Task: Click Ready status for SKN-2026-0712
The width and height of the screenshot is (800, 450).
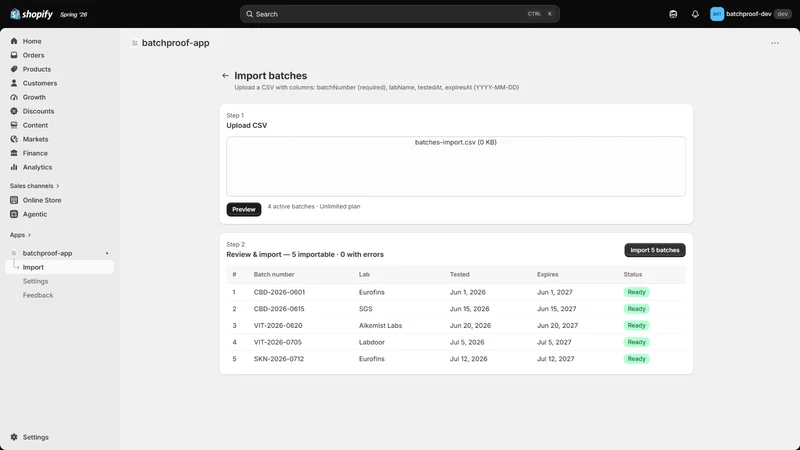Action: click(x=636, y=359)
